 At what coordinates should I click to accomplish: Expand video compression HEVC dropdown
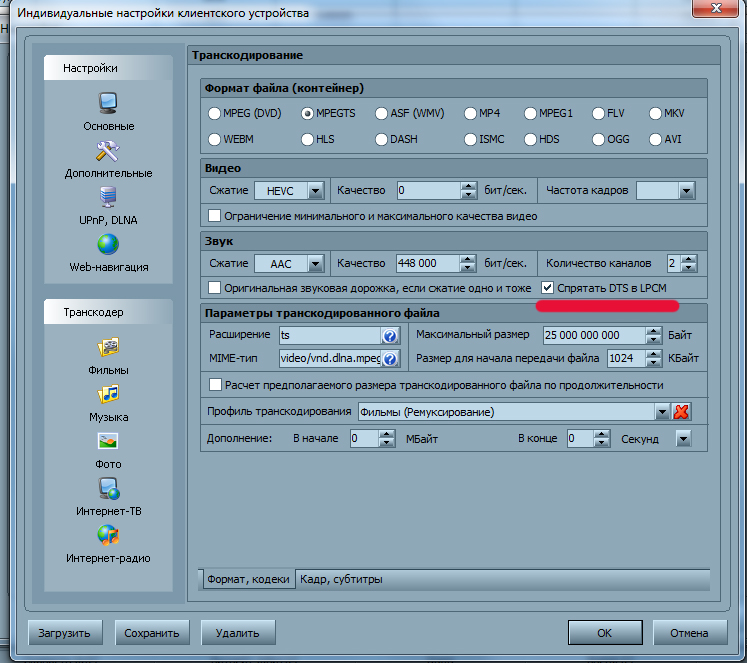(315, 190)
